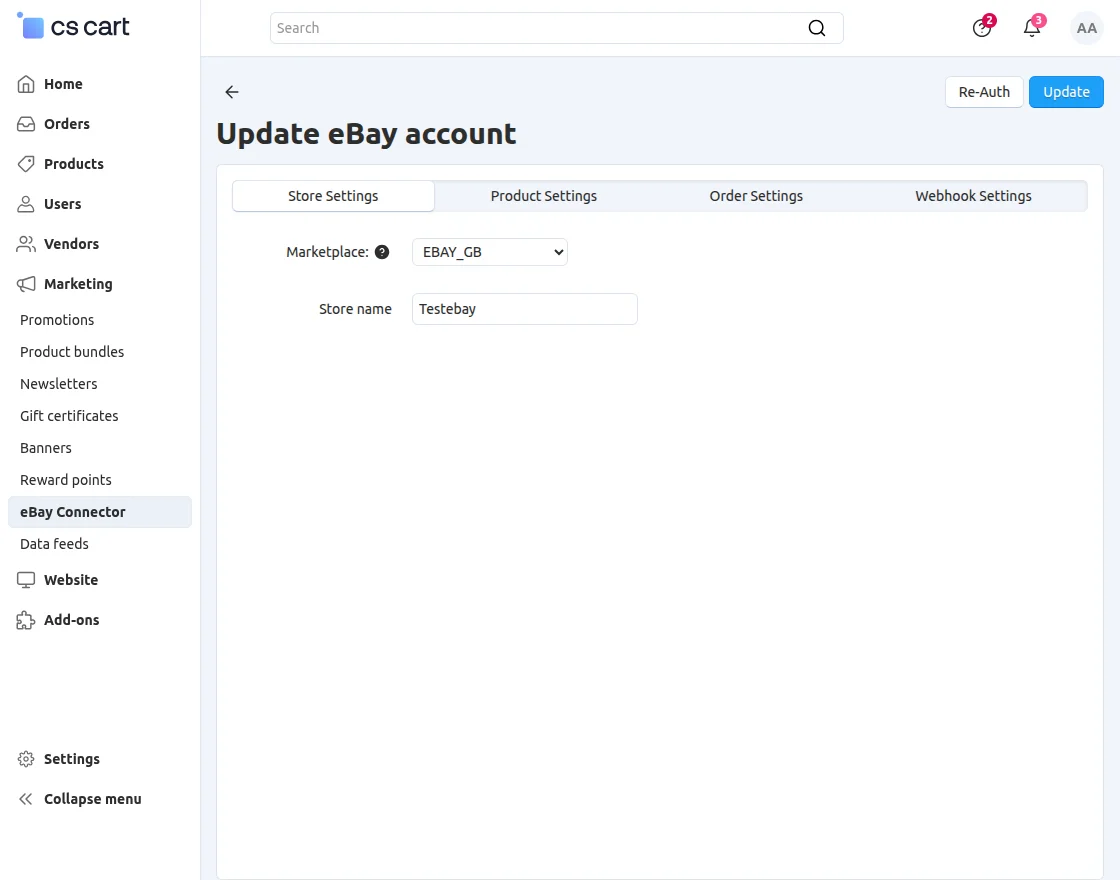The width and height of the screenshot is (1120, 880).
Task: Click the Users person icon
Action: tap(26, 204)
